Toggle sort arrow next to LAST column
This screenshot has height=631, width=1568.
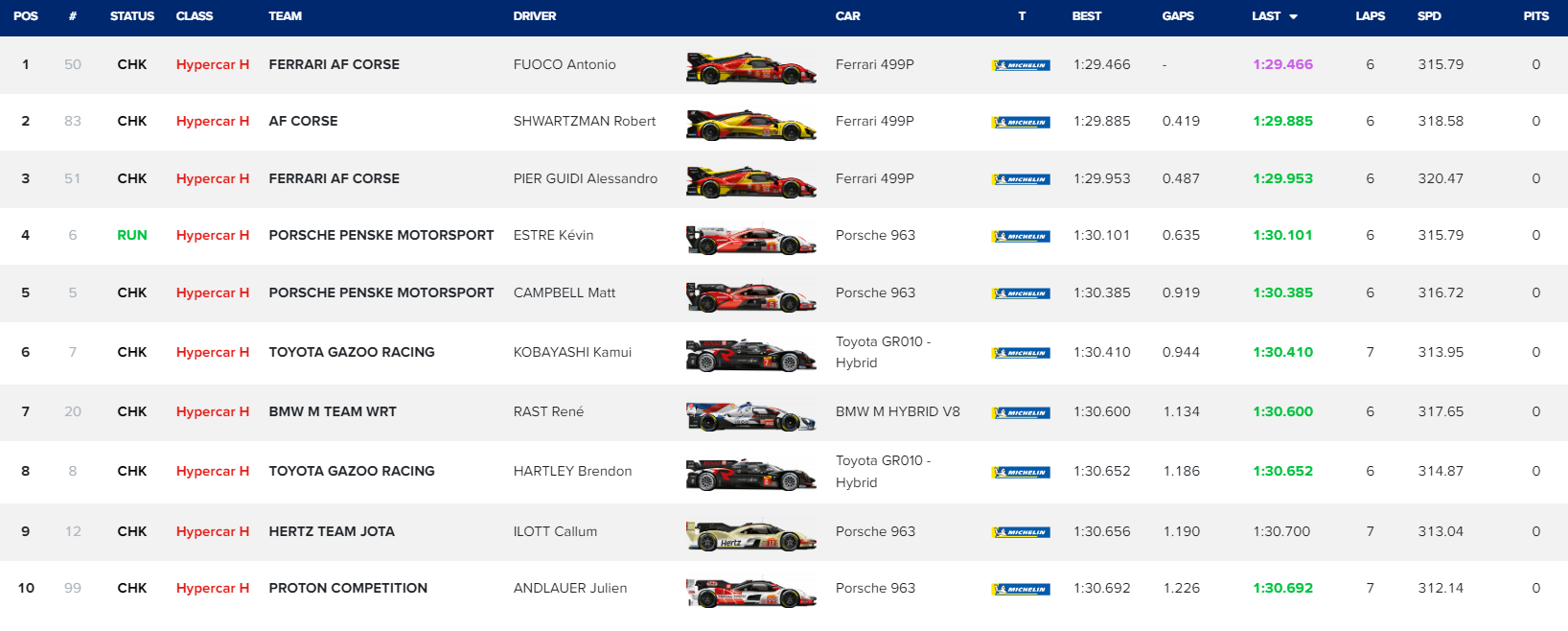(x=1293, y=17)
